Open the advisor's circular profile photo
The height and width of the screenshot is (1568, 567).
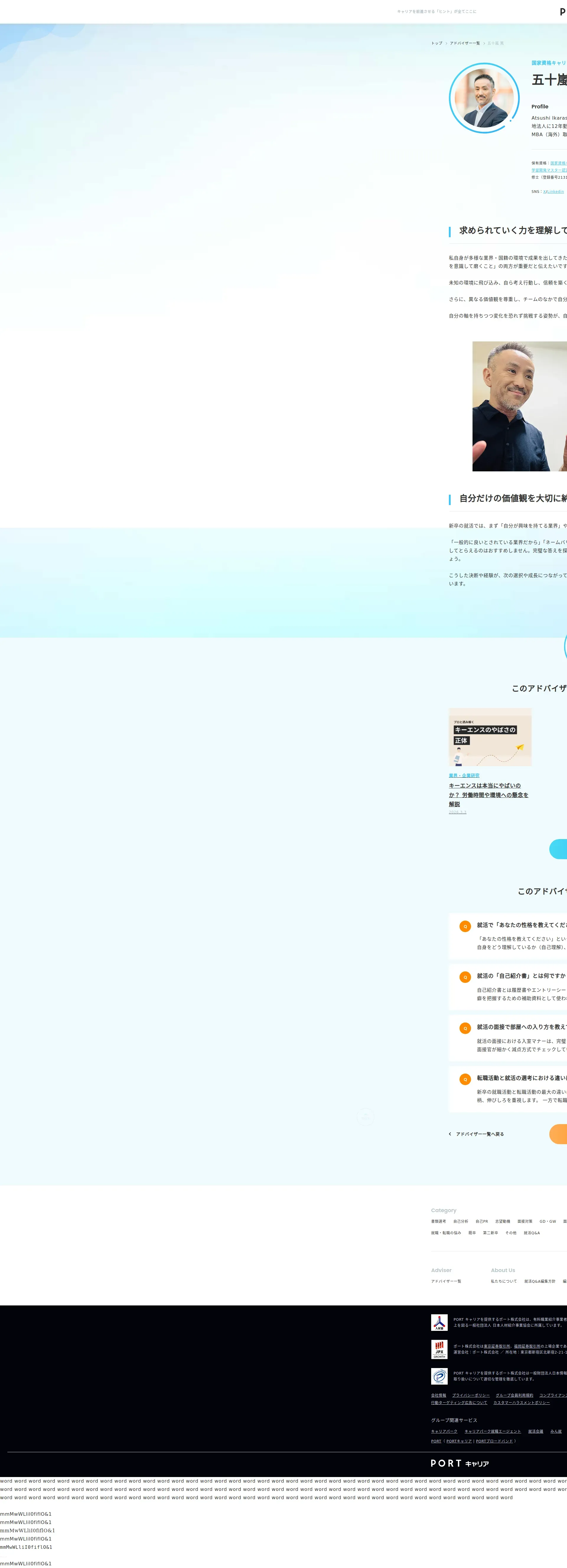484,97
